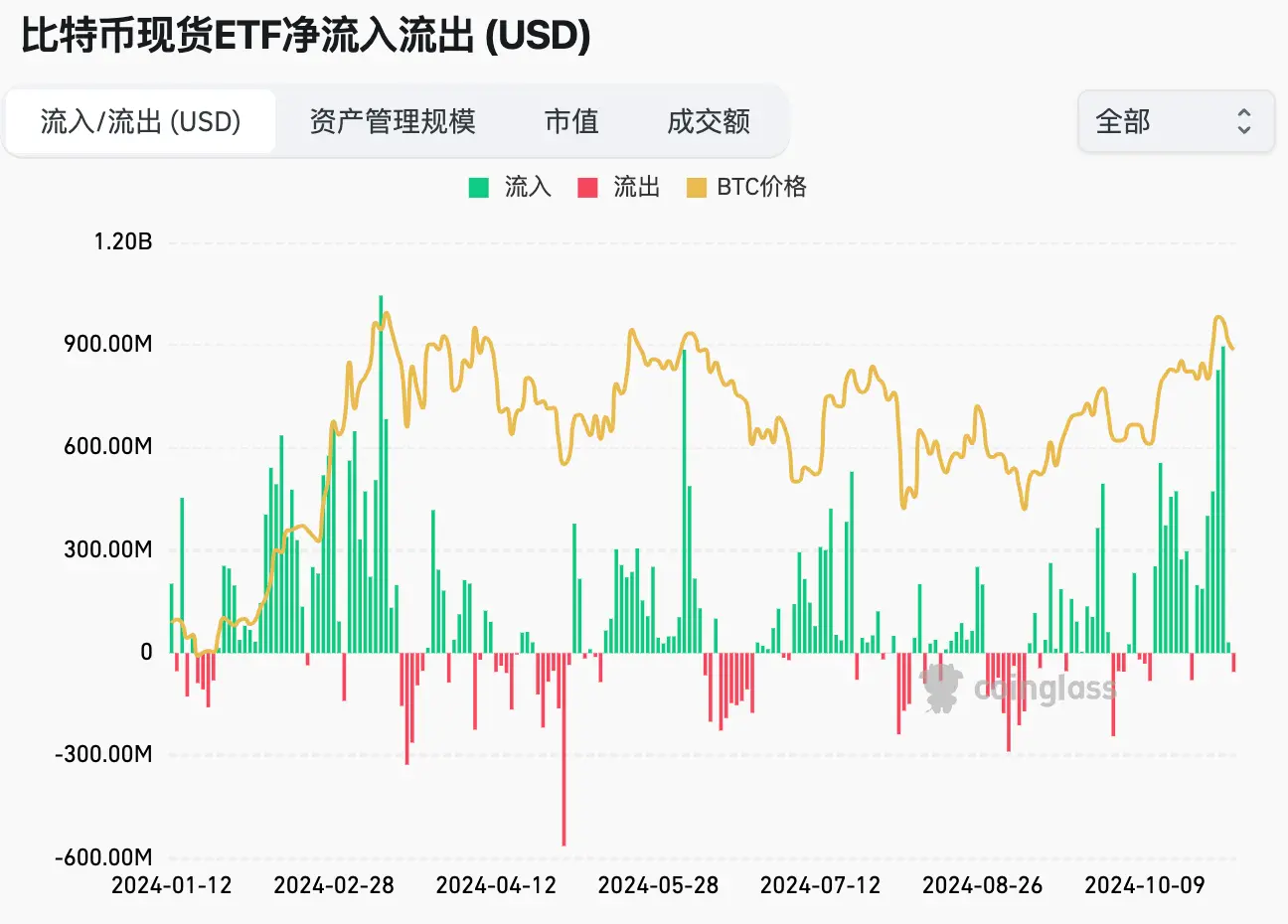Hide the BTC价格 line via legend label
This screenshot has width=1288, height=924.
(761, 187)
